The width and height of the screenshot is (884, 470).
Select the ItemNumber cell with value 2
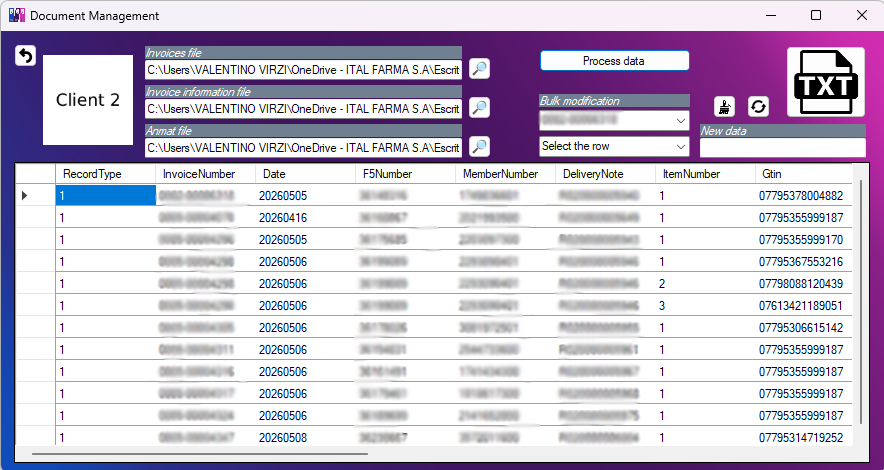click(704, 283)
